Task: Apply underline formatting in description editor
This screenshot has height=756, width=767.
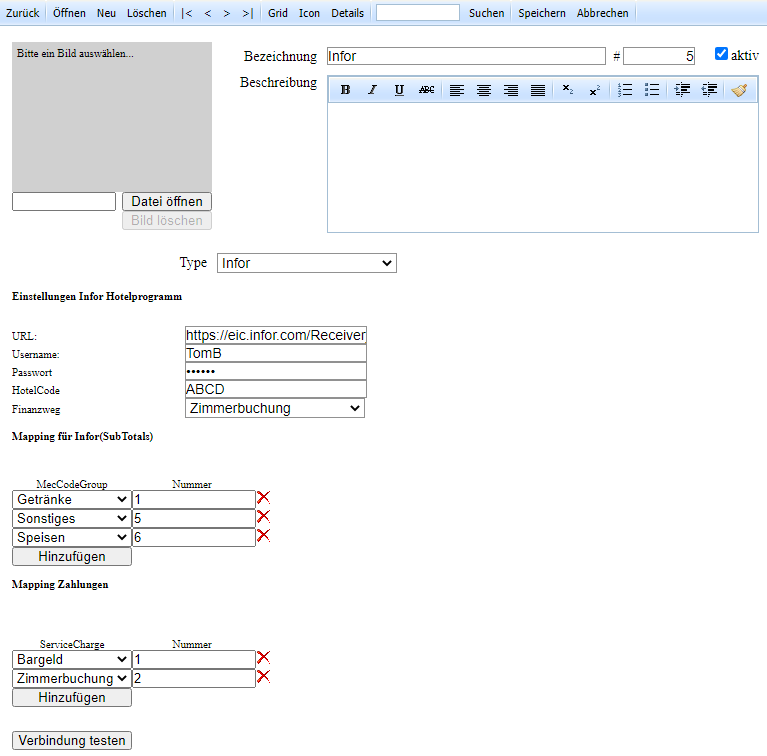Action: click(399, 90)
